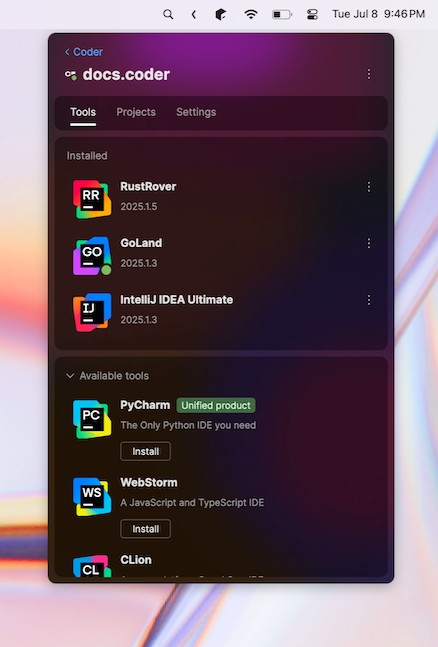Open Spotlight search in menu bar
Viewport: 438px width, 647px height.
pyautogui.click(x=168, y=14)
